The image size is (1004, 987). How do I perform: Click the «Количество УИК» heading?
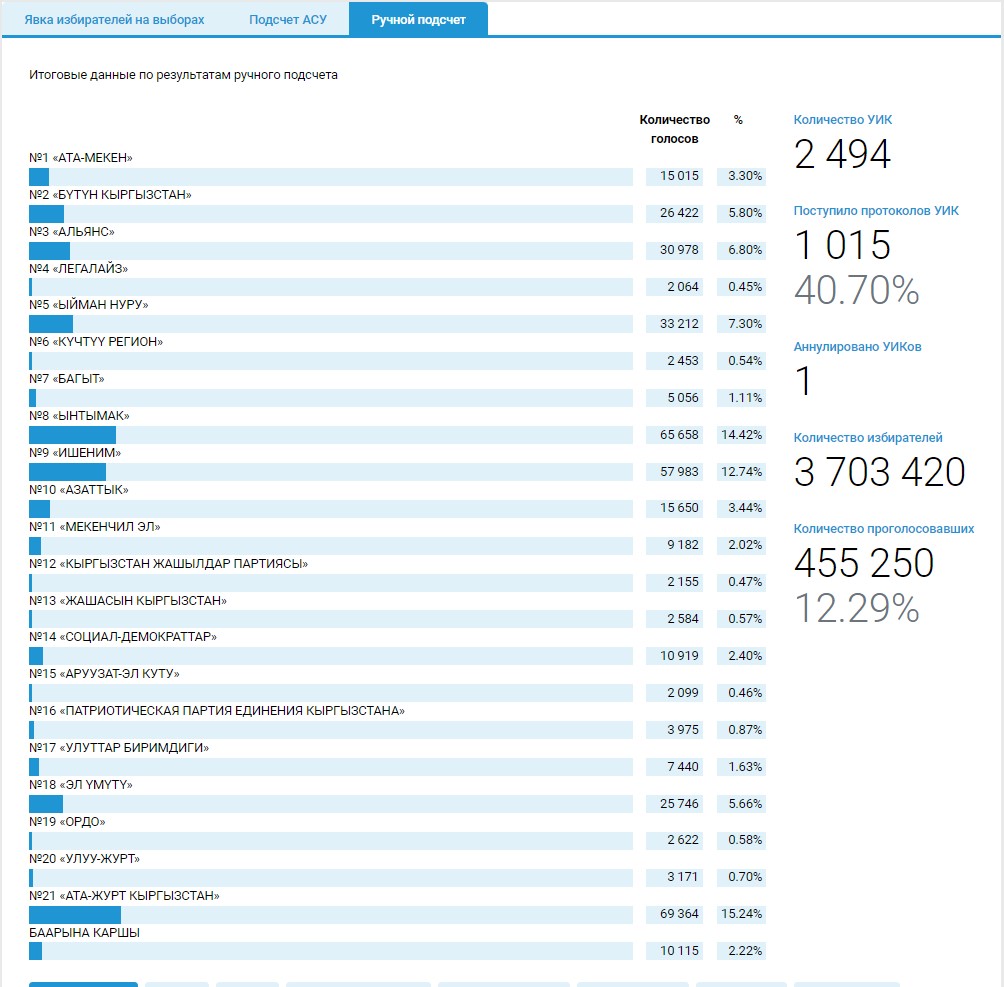pos(842,120)
